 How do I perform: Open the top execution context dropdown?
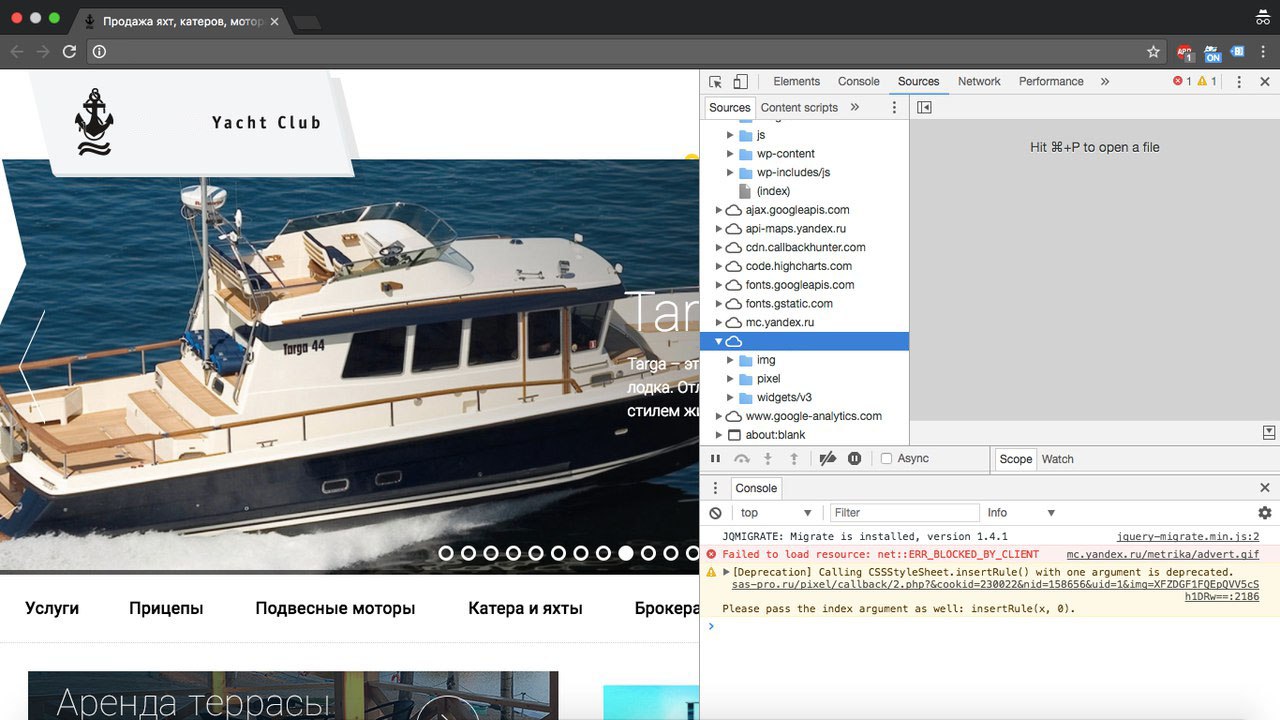[x=776, y=513]
